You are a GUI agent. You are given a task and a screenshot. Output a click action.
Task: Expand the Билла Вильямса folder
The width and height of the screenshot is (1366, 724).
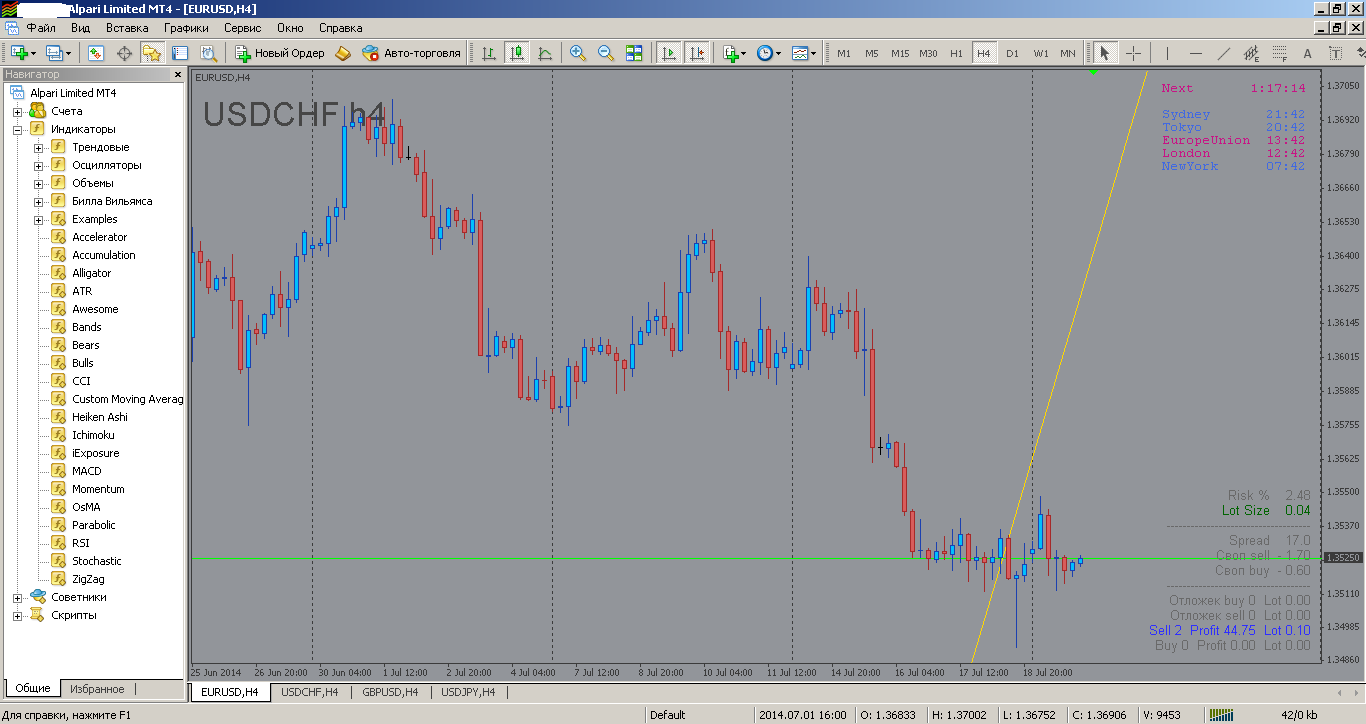39,201
